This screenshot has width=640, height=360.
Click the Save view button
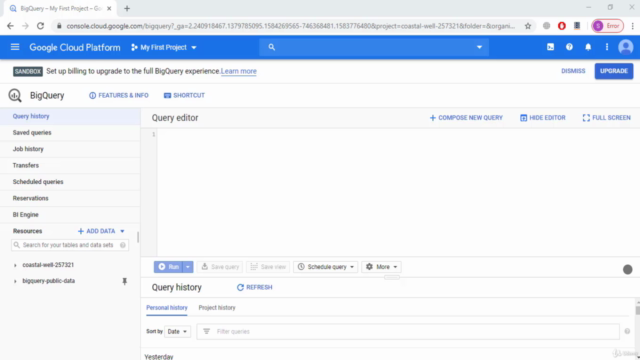[268, 267]
